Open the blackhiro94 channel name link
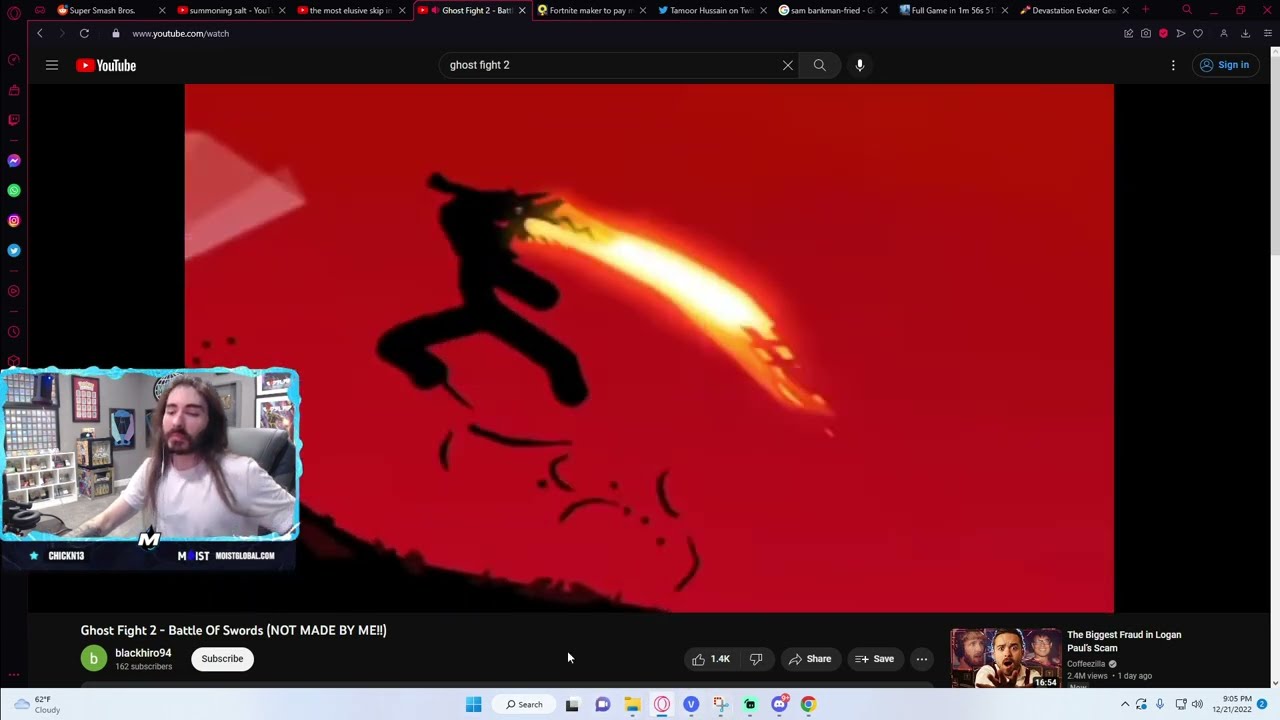Screen dimensions: 1280x720 143,653
